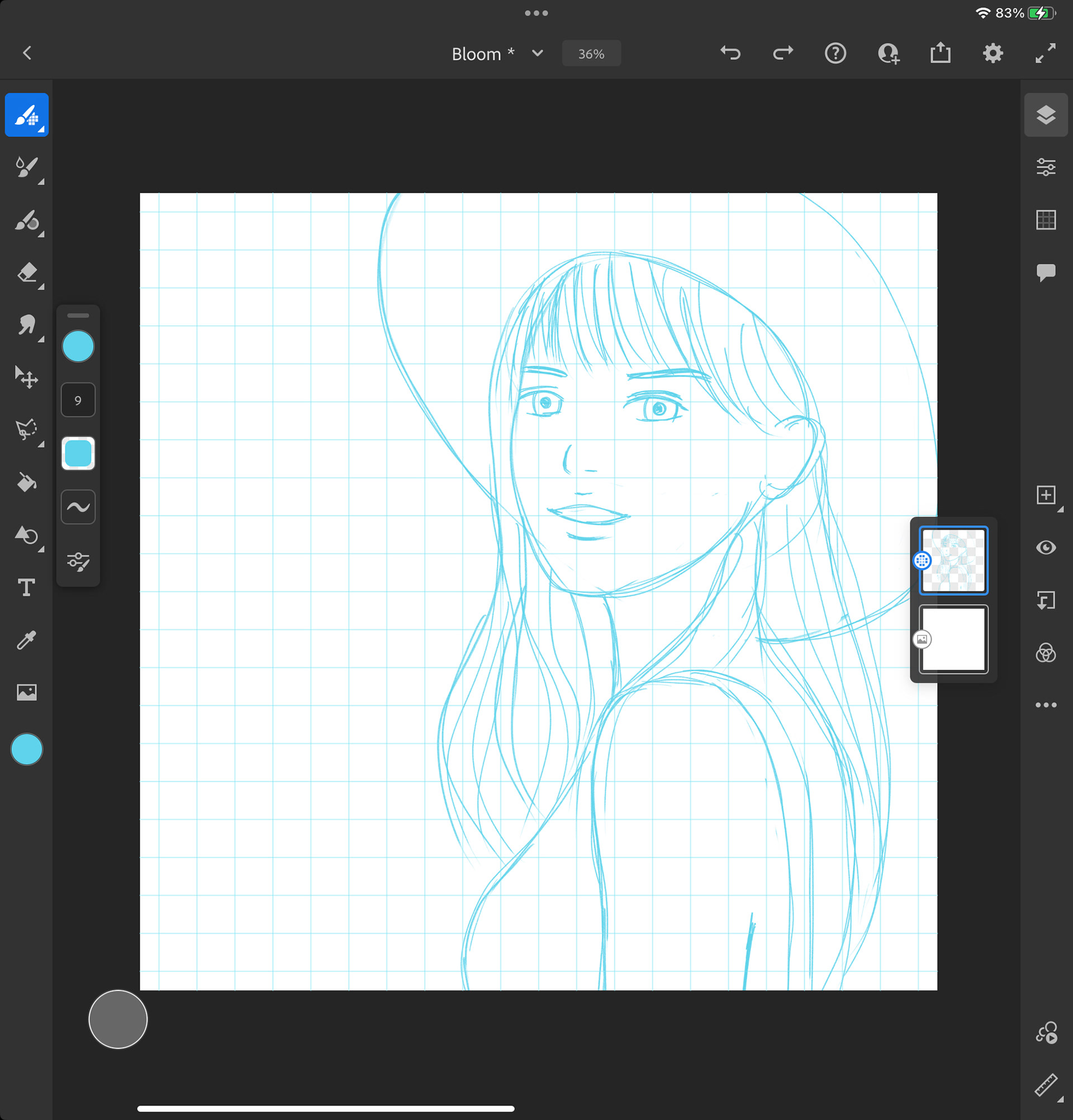1073x1120 pixels.
Task: Open the 36% zoom level menu
Action: (591, 54)
